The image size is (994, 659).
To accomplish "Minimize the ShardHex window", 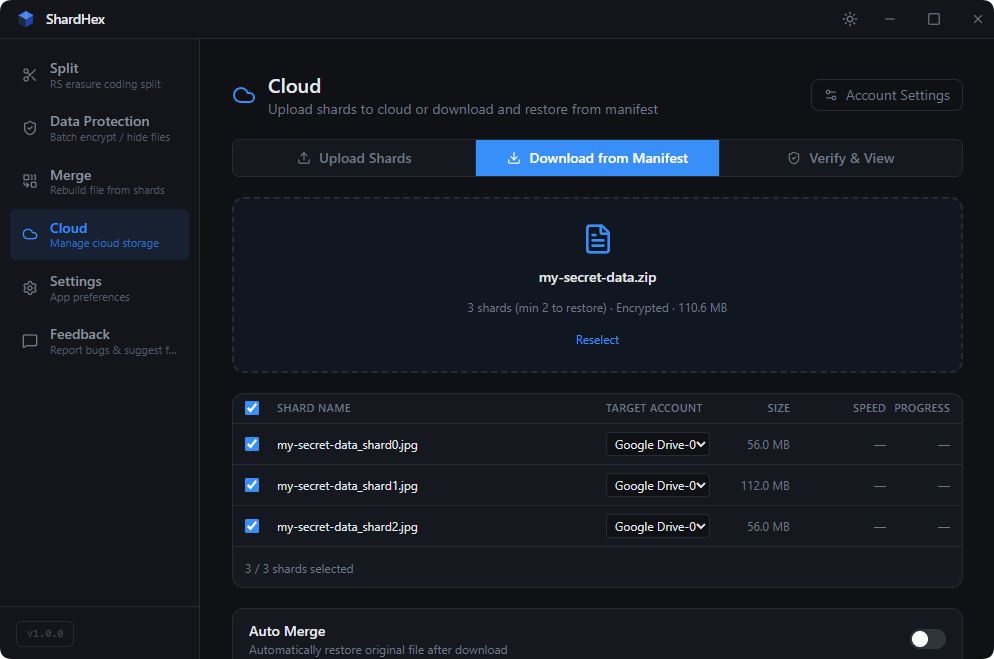I will click(890, 19).
